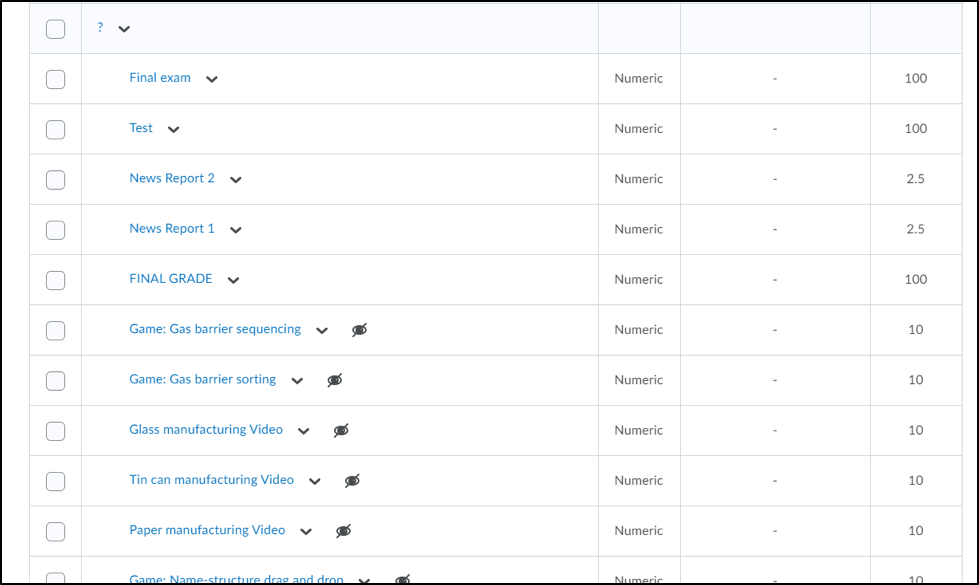Screen dimensions: 979x585
Task: Tick the checkbox for Final exam row
Action: [x=56, y=79]
